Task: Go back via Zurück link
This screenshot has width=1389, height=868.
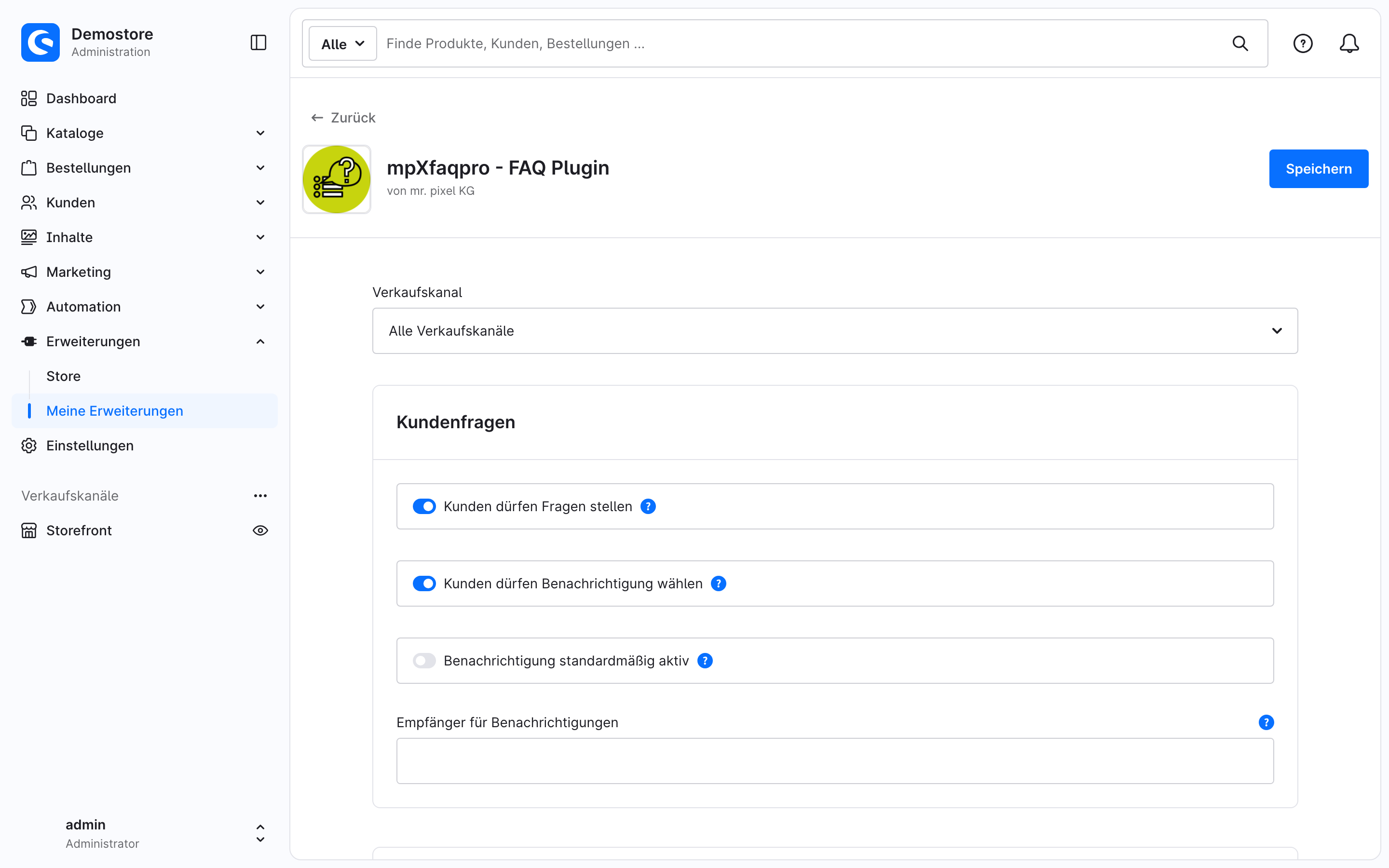Action: (343, 118)
